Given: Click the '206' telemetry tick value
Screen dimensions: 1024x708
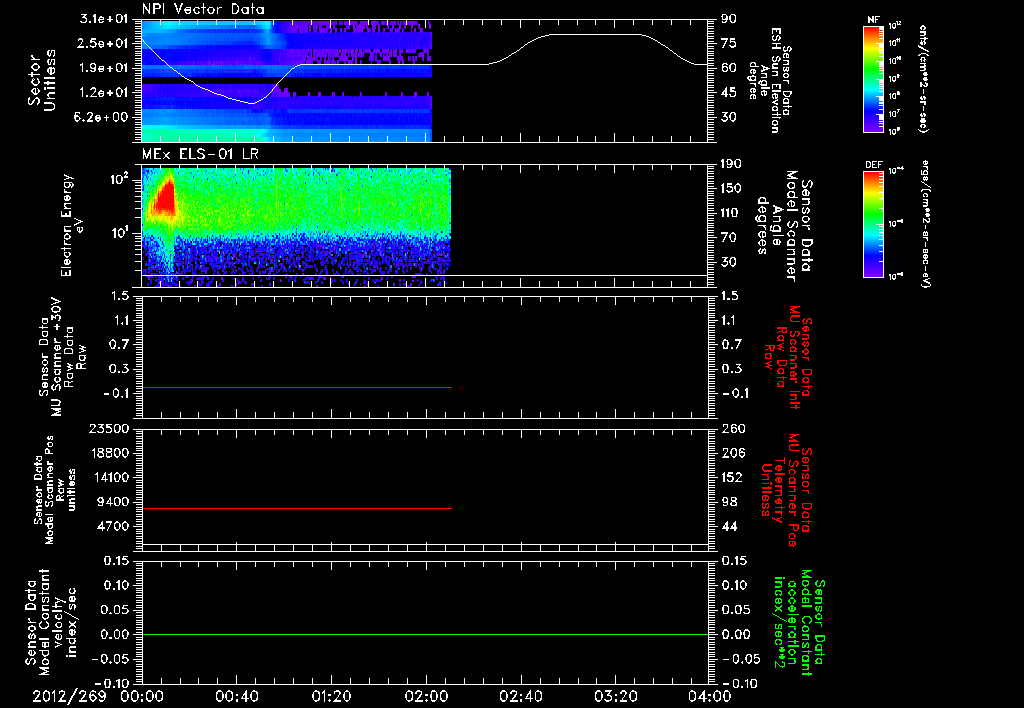Looking at the screenshot, I should pyautogui.click(x=732, y=453).
